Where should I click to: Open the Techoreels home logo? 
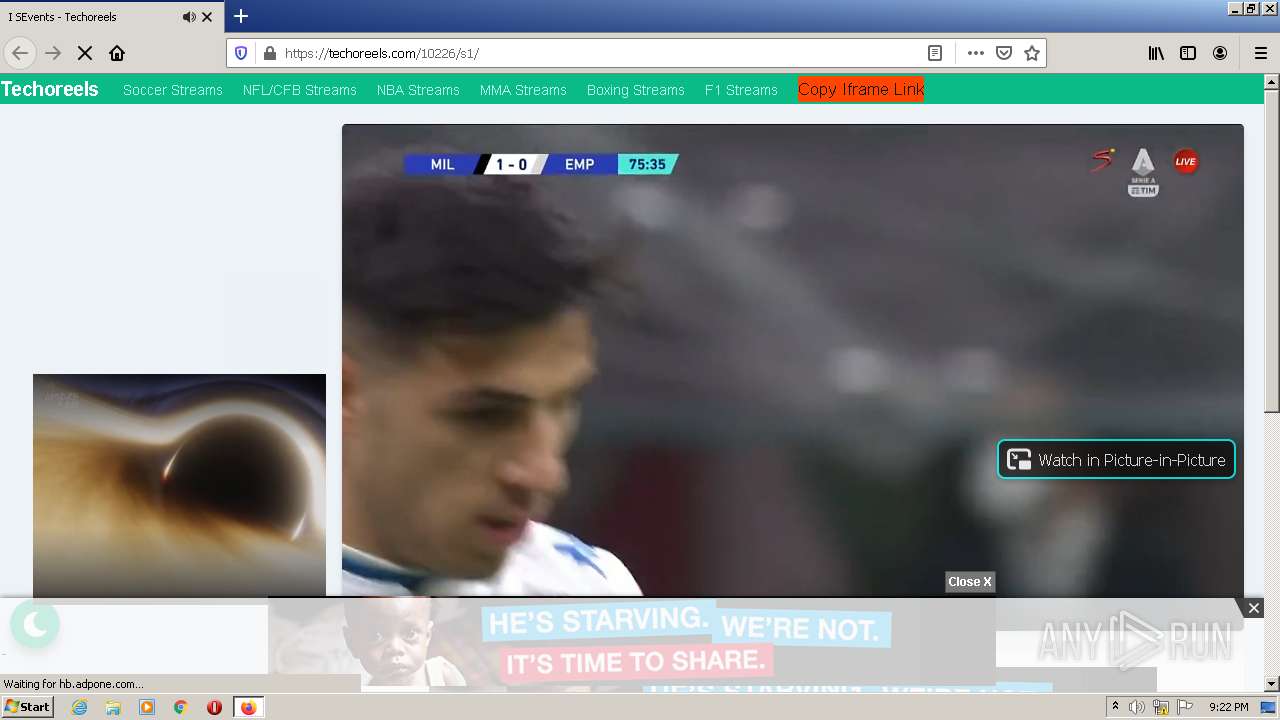tap(50, 89)
